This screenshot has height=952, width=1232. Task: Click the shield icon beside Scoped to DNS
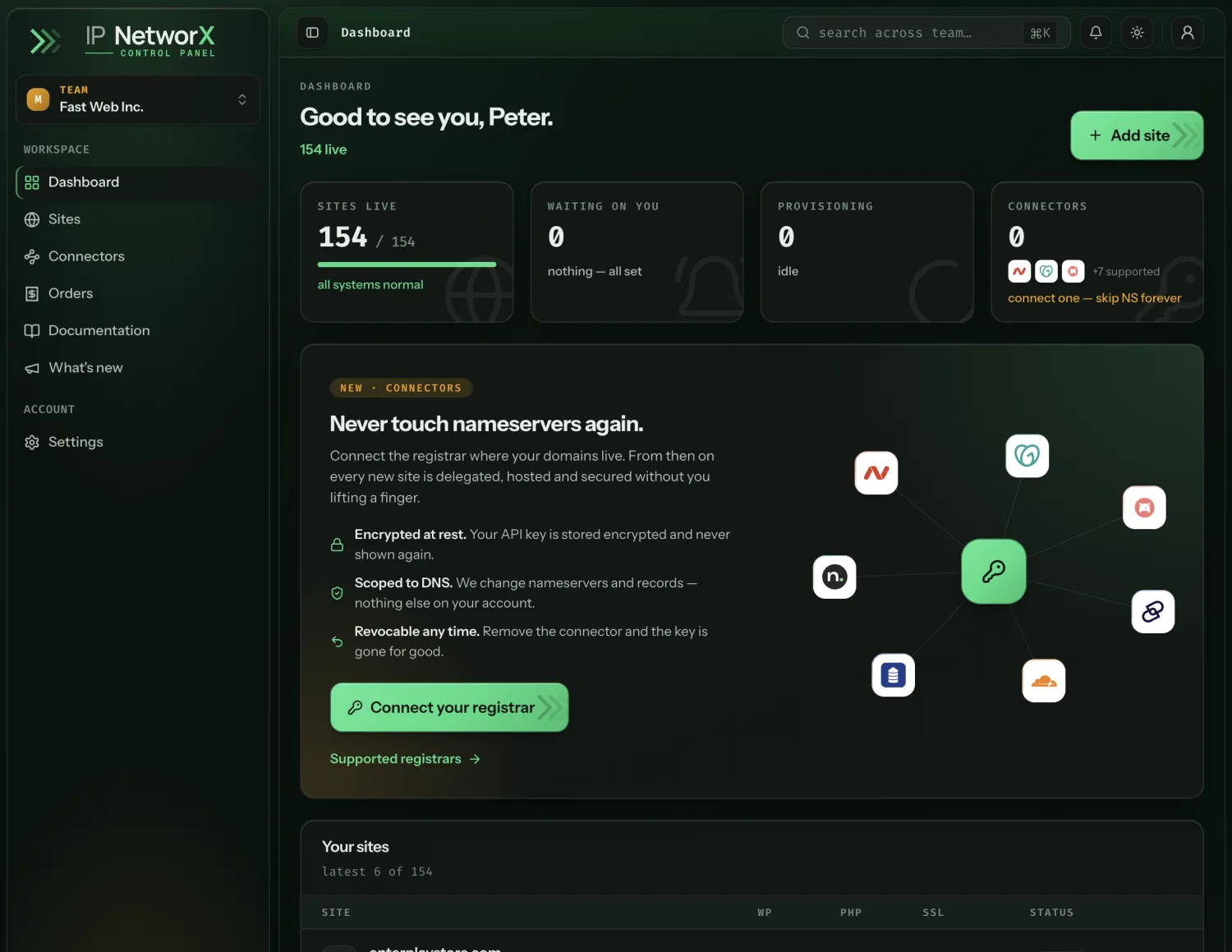point(337,593)
